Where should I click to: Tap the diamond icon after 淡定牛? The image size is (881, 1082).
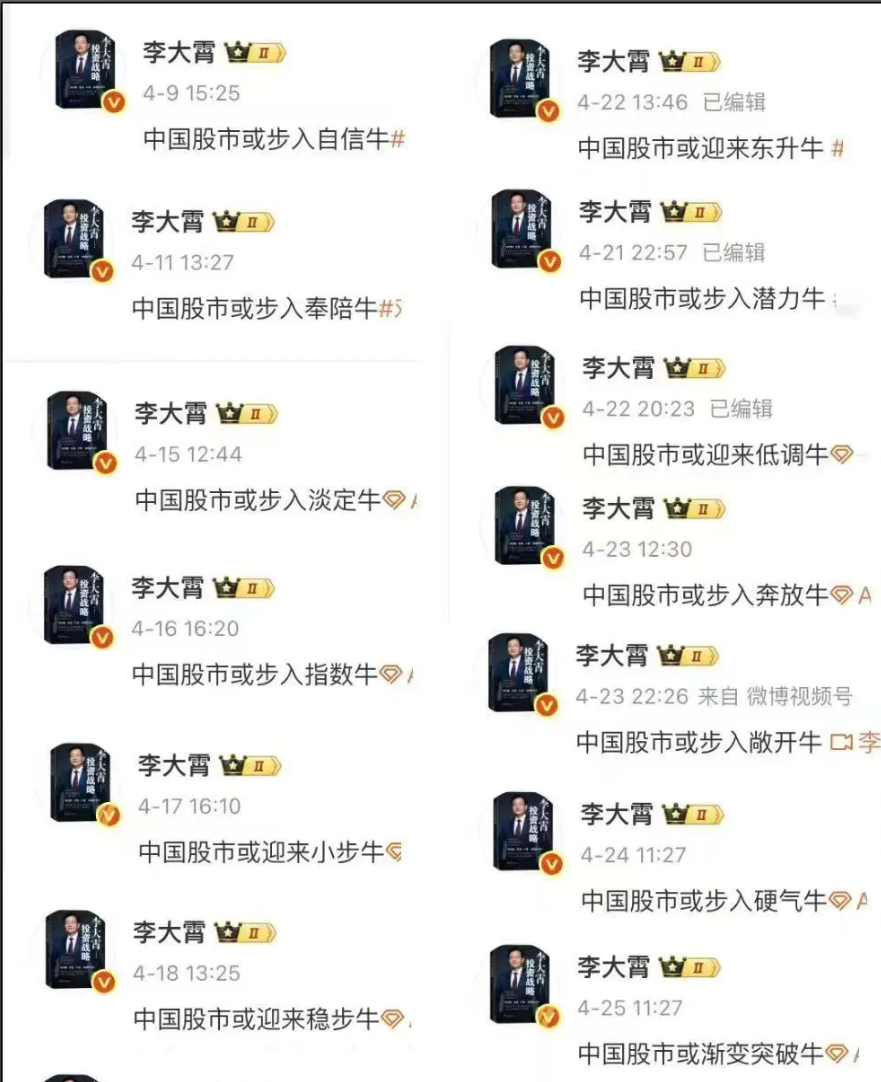point(394,500)
